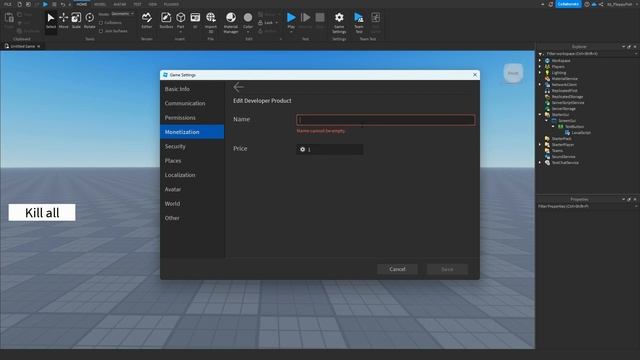This screenshot has width=640, height=360.
Task: Click the Collaborate button
Action: click(x=568, y=4)
